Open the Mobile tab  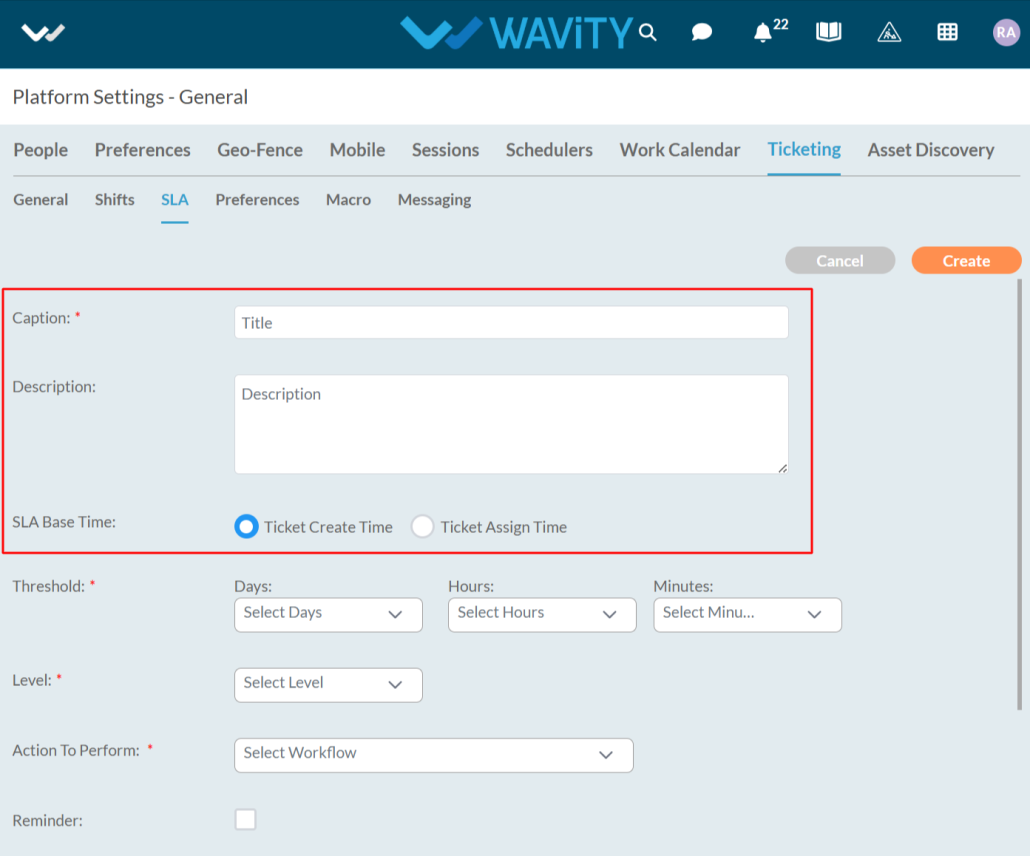357,150
